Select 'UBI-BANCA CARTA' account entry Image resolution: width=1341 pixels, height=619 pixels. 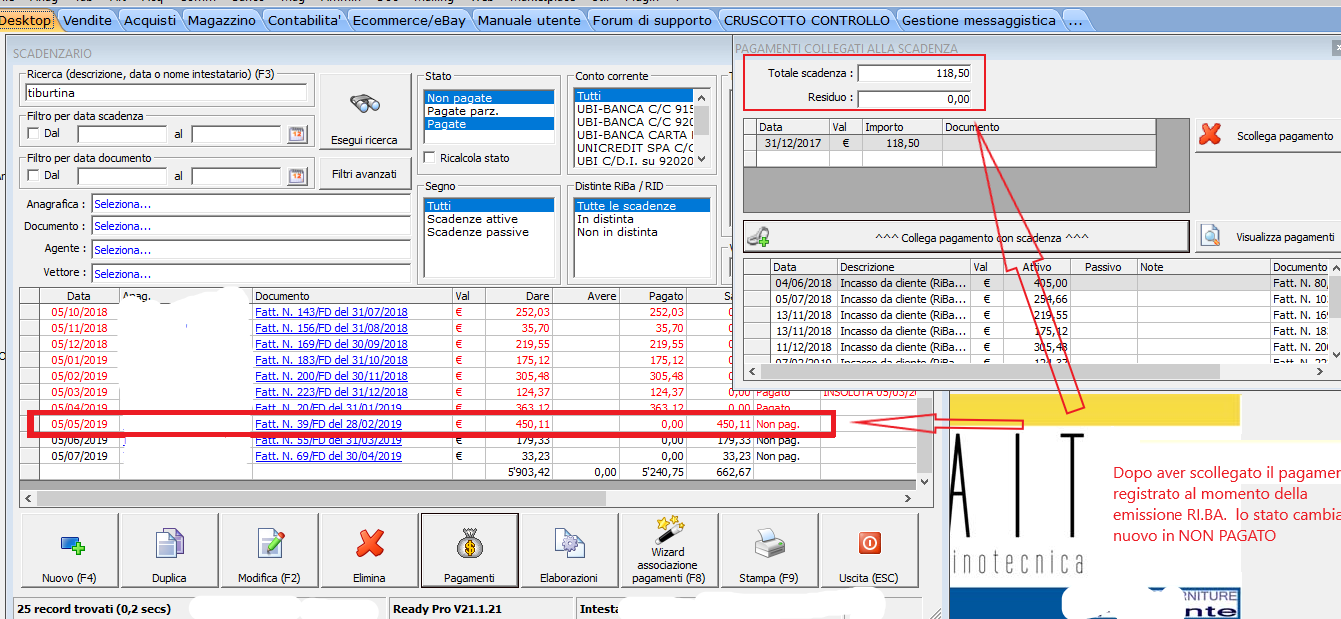(x=635, y=134)
